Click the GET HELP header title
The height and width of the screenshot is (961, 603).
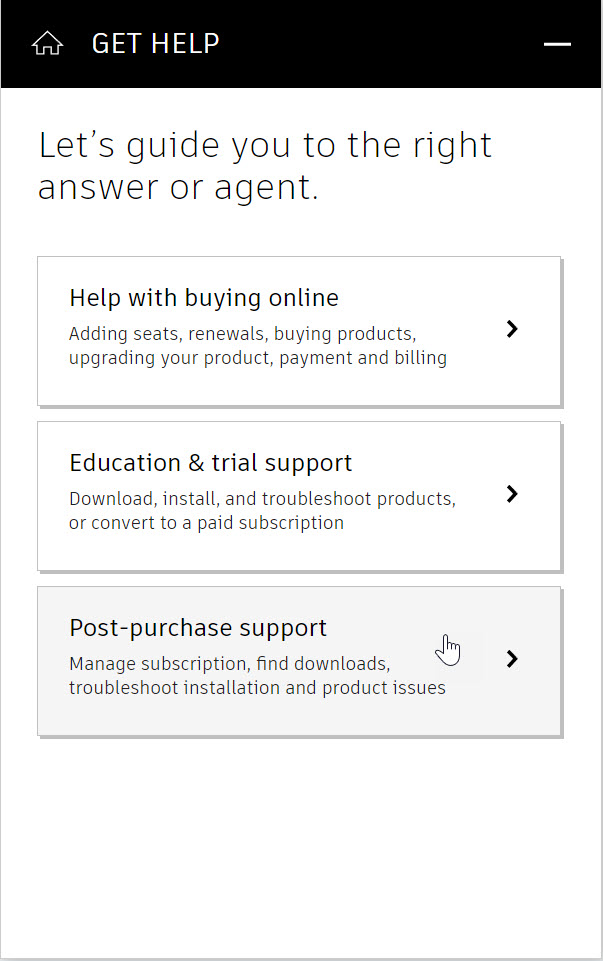(x=156, y=44)
